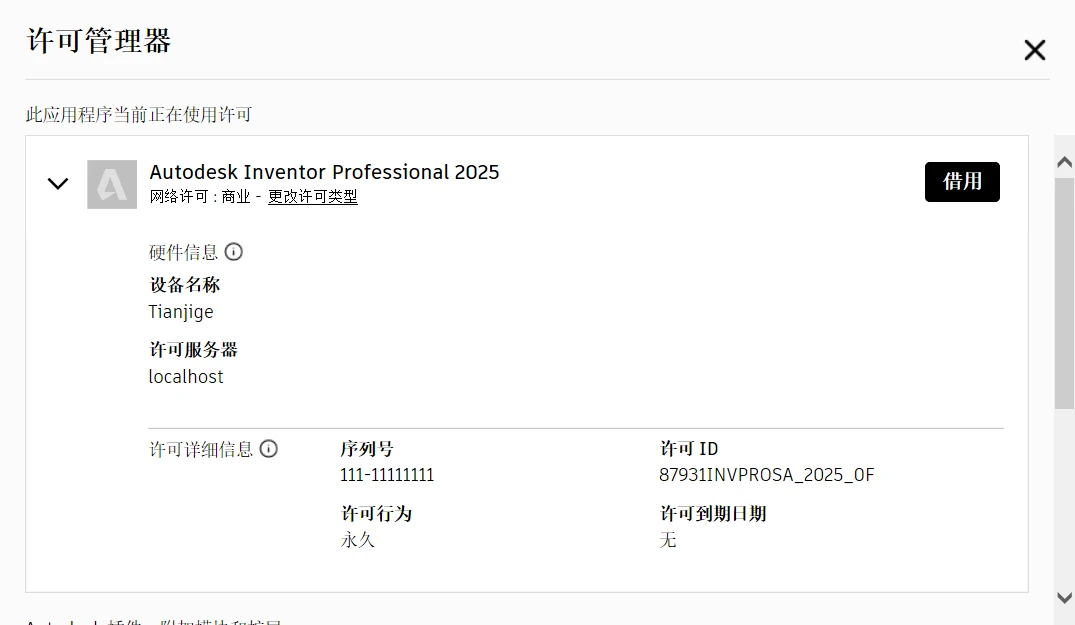Click the scrollbar up arrow

click(x=1064, y=162)
